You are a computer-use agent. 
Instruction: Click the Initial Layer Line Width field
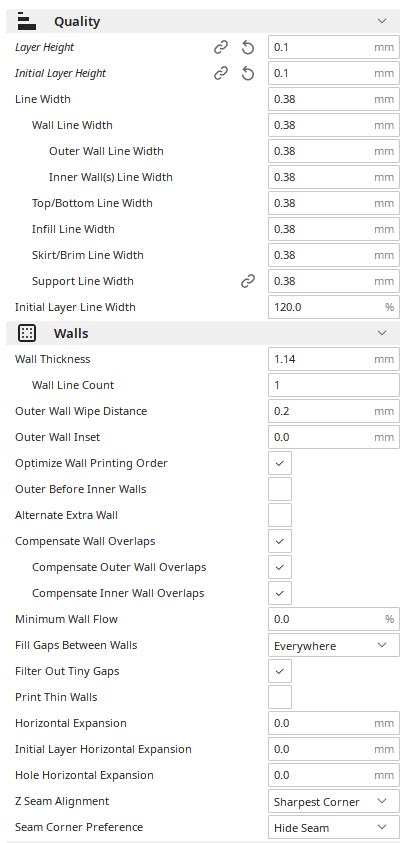(x=334, y=307)
